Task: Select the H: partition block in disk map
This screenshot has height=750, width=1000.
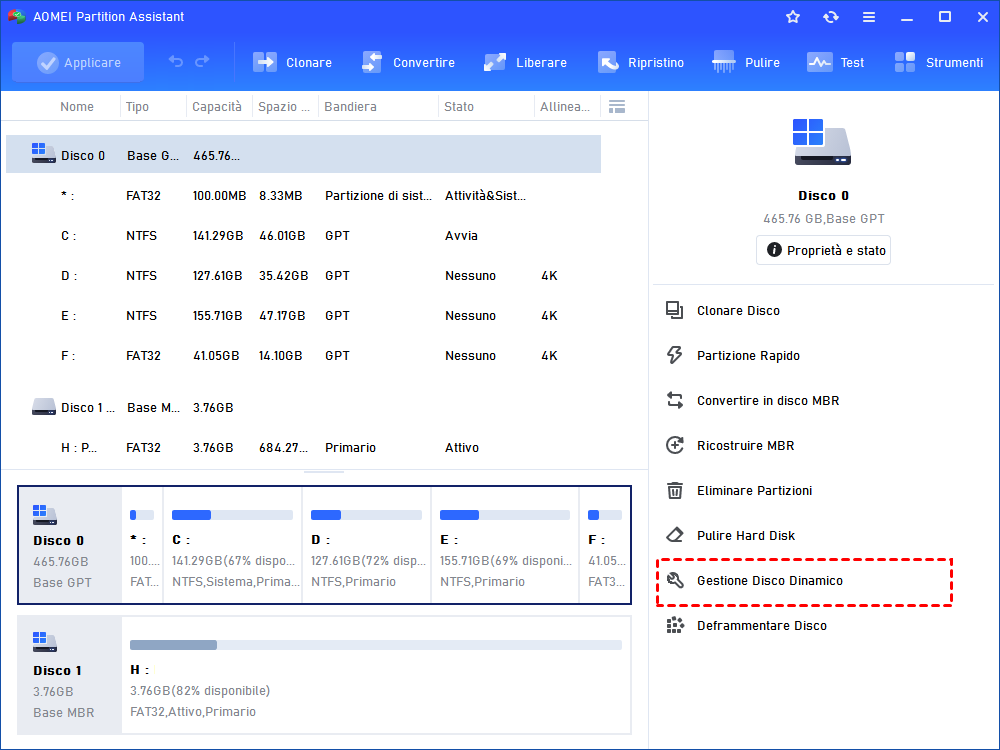Action: [x=376, y=675]
